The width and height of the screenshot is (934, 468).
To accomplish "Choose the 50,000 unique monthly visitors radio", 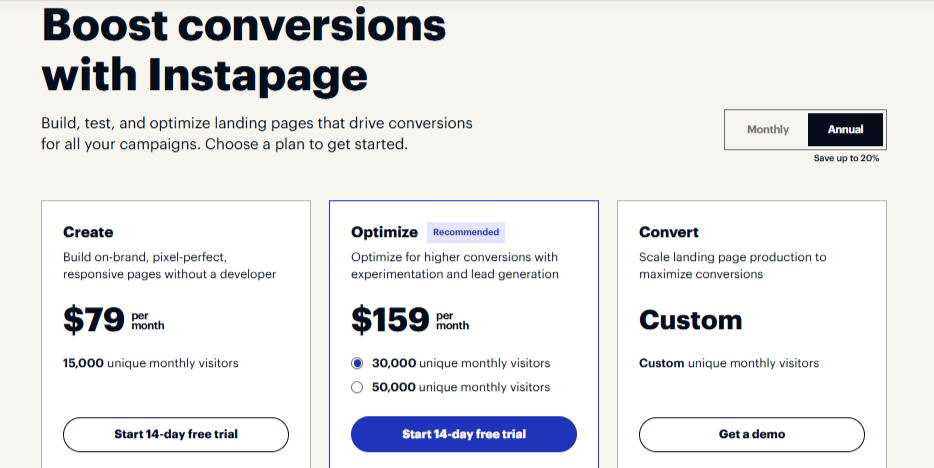I will [357, 387].
